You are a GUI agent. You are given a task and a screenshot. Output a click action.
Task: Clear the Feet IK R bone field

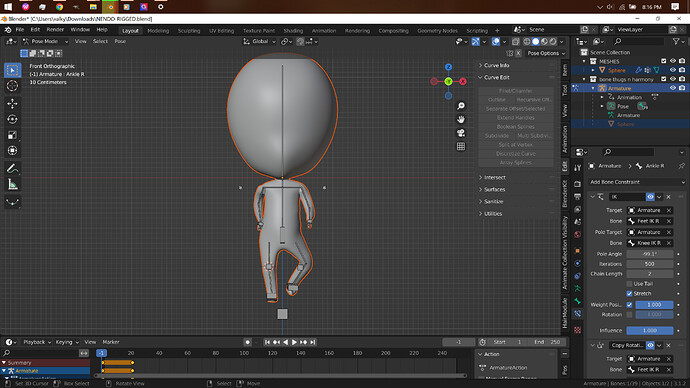668,221
